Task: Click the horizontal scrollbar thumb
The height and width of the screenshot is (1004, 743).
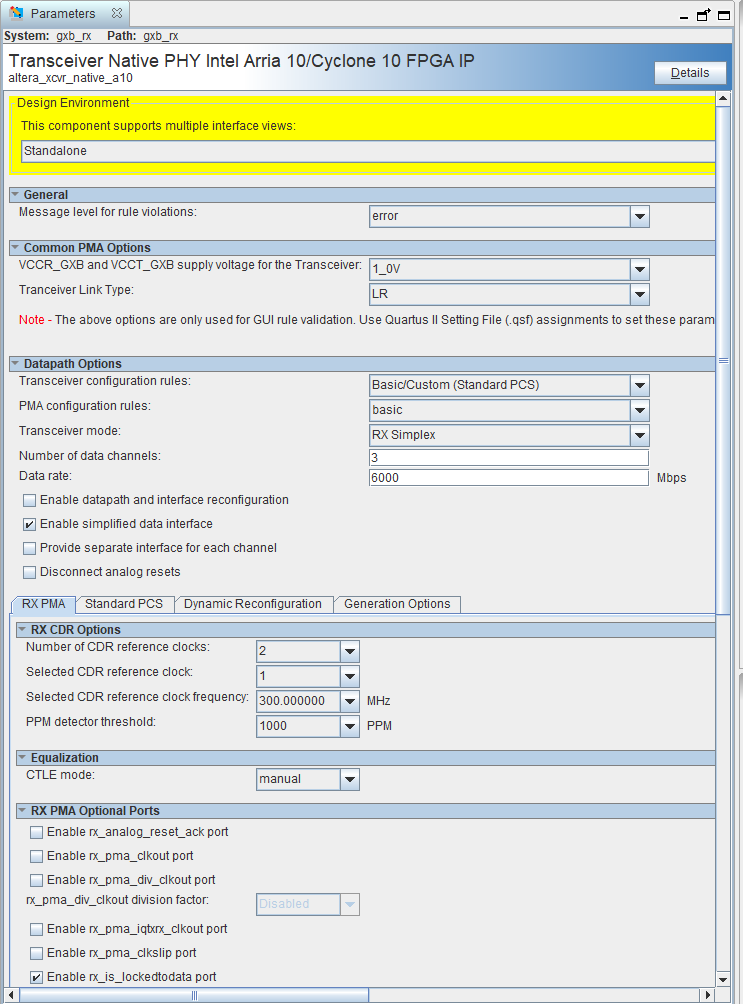Action: [x=194, y=995]
